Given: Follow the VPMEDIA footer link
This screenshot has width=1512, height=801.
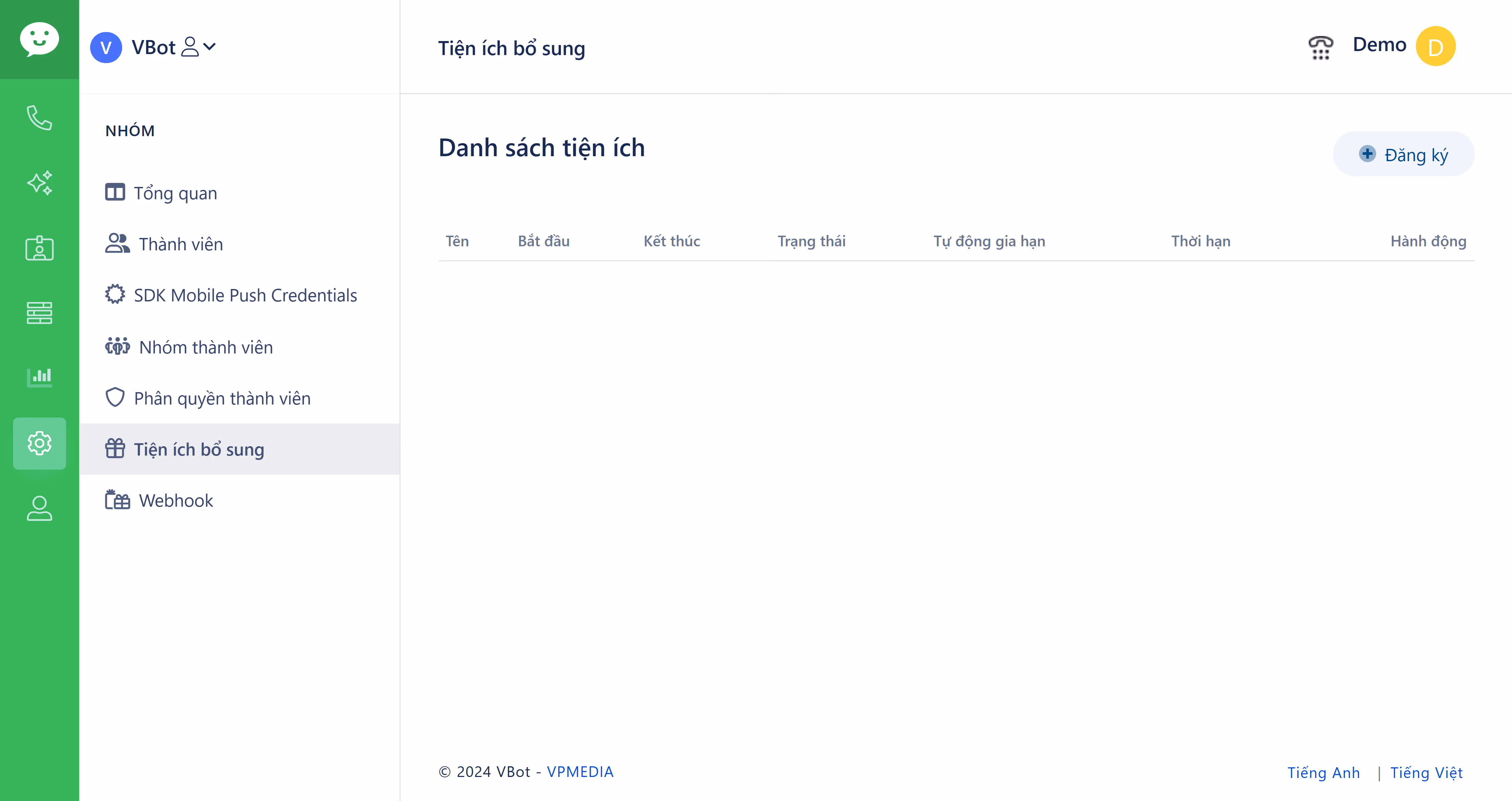Looking at the screenshot, I should click(x=580, y=772).
